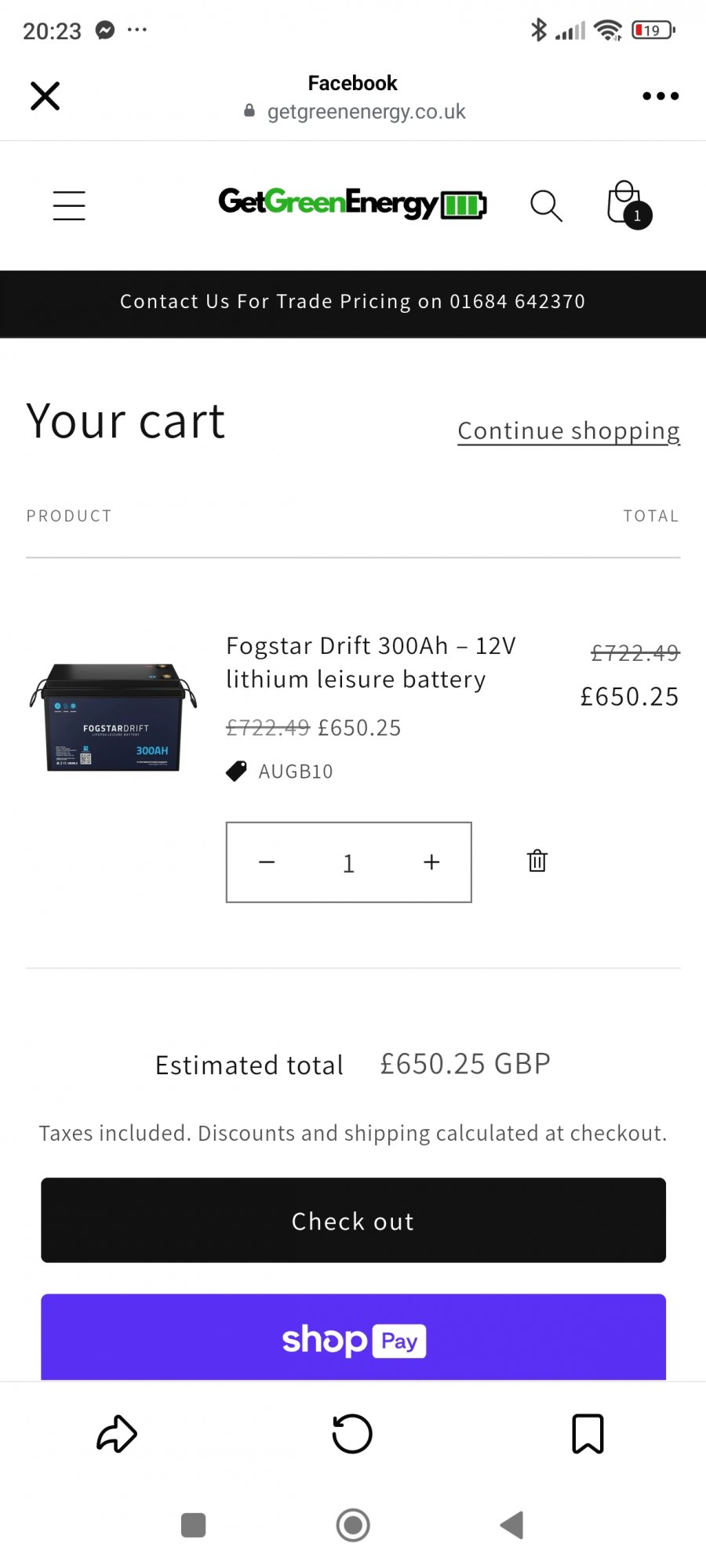Open the hamburger navigation menu
Viewport: 706px width, 1568px height.
coord(69,205)
